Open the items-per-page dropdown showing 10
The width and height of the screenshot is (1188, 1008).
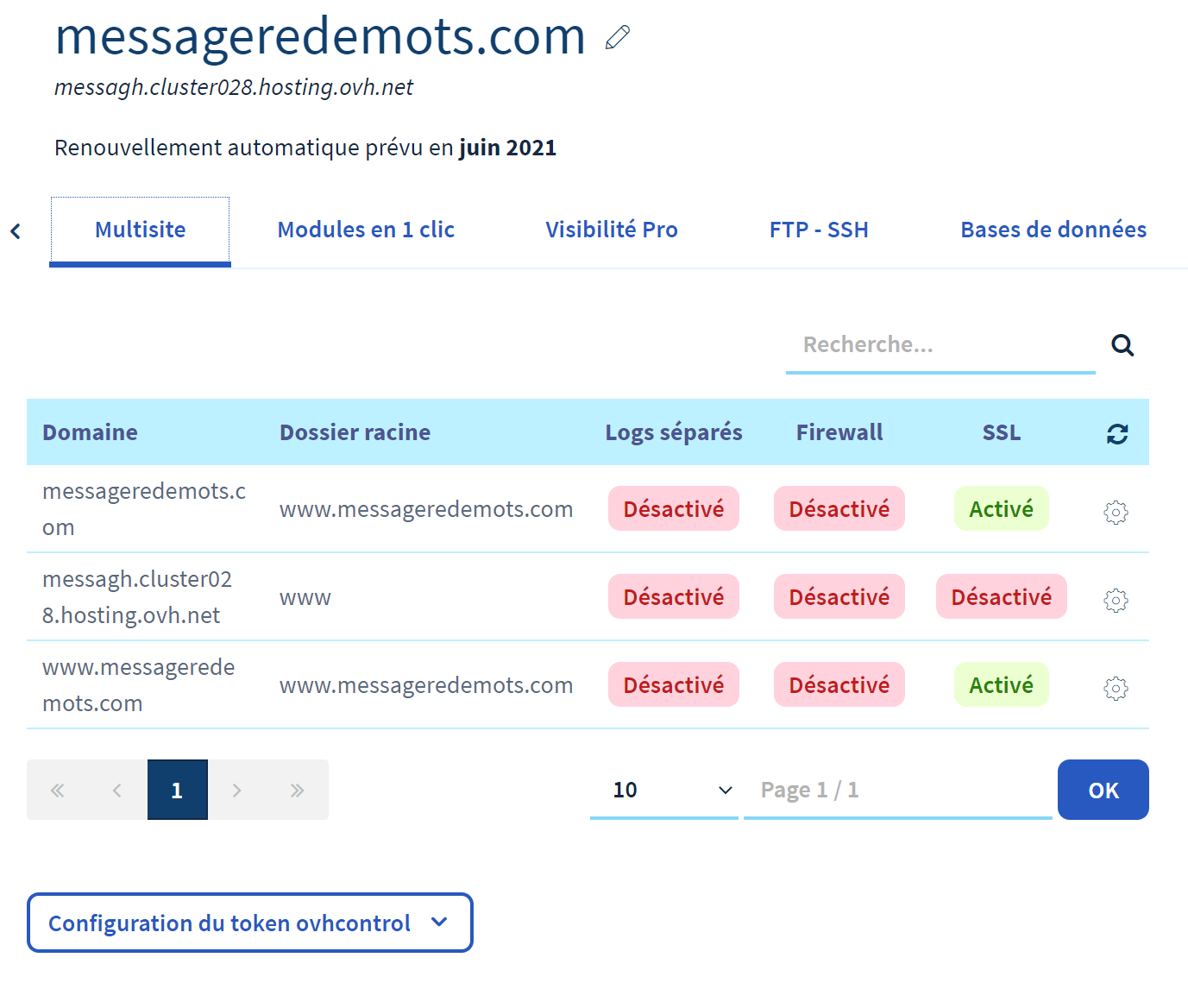click(663, 791)
